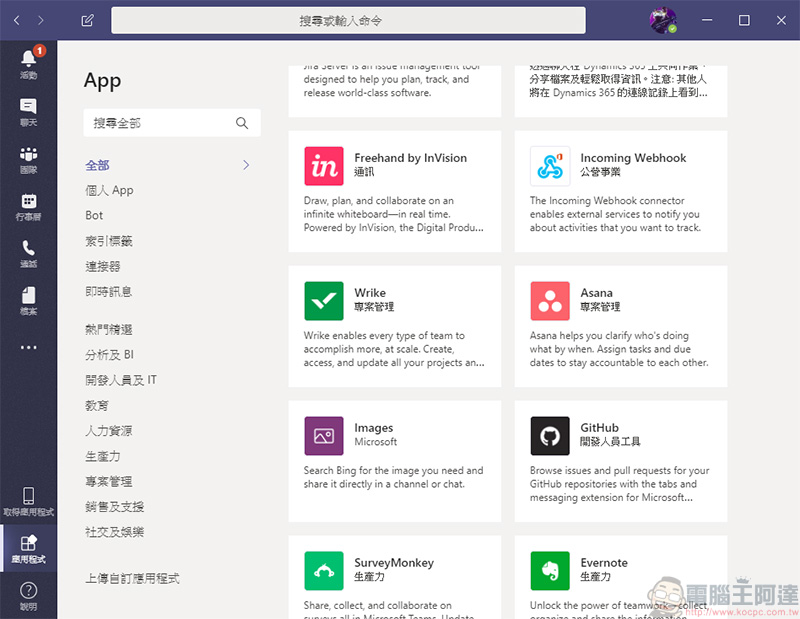
Task: Click the back navigation arrow
Action: [17, 20]
